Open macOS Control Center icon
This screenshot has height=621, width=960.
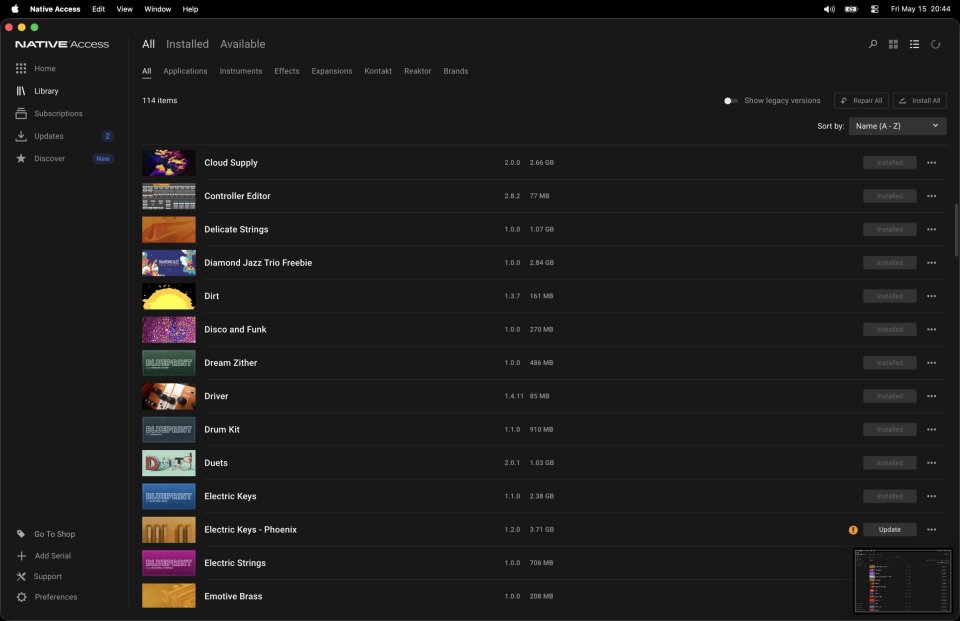pos(874,9)
